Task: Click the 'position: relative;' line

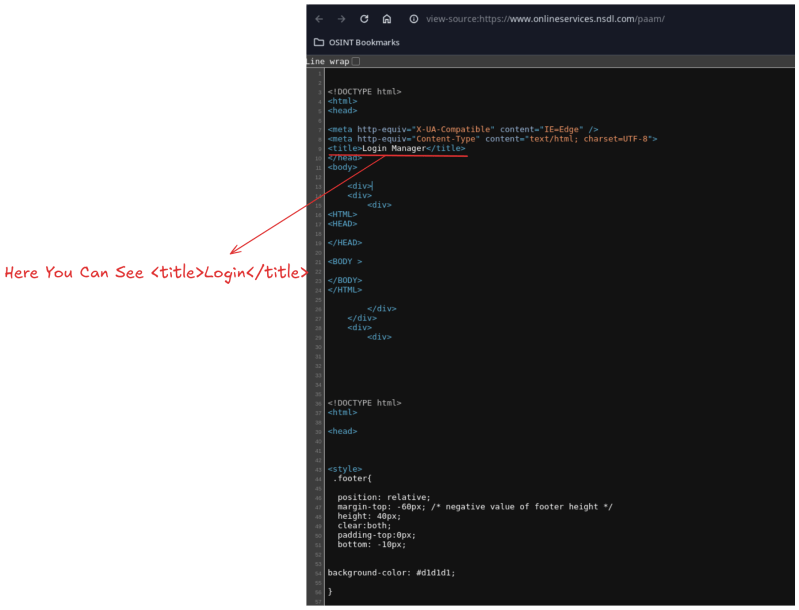Action: tap(384, 497)
